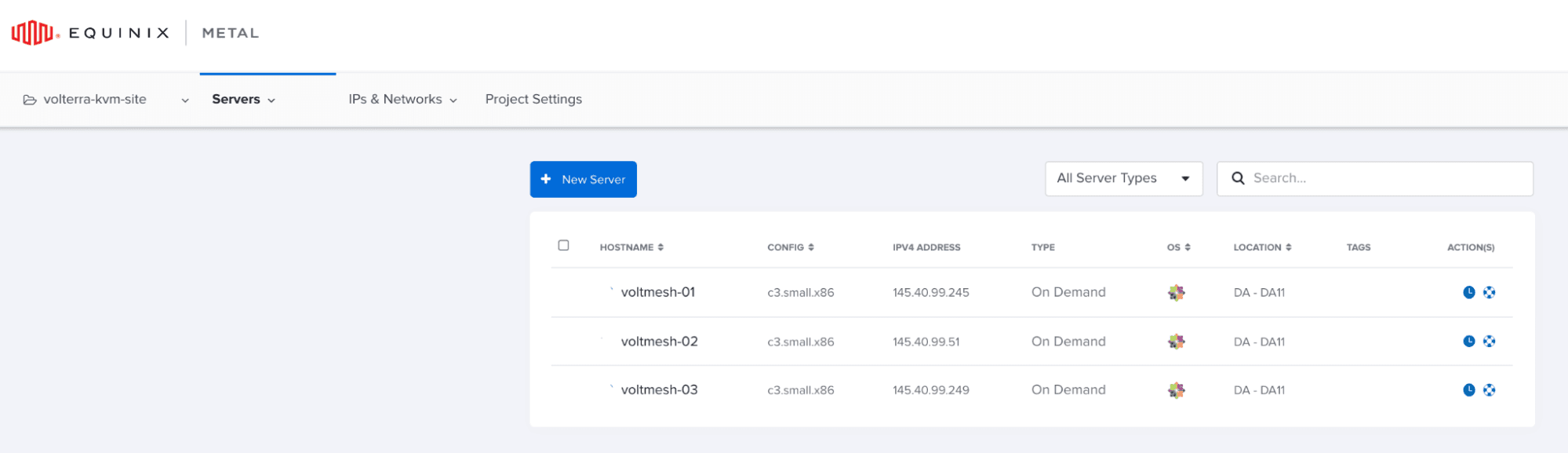Click the IPV4 ADDRESS column header
The width and height of the screenshot is (1568, 453).
pos(926,247)
